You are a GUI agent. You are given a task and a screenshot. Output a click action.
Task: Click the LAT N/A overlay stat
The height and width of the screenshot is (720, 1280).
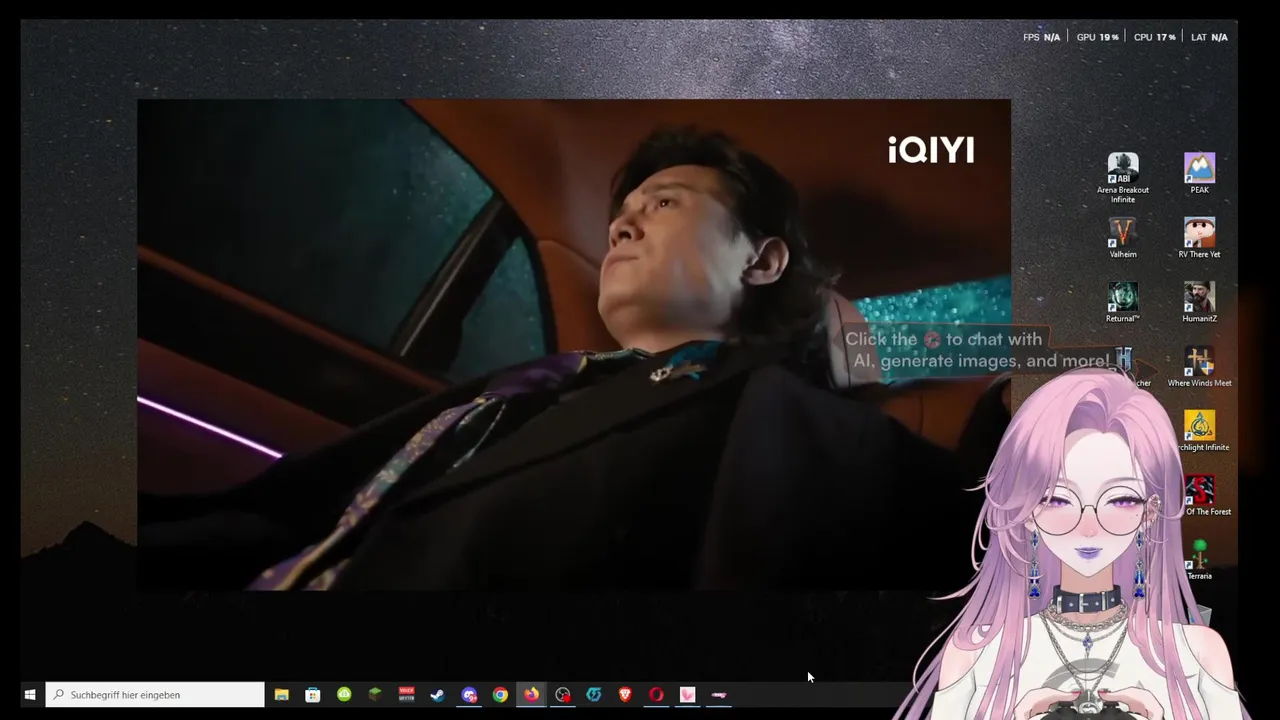click(1209, 37)
